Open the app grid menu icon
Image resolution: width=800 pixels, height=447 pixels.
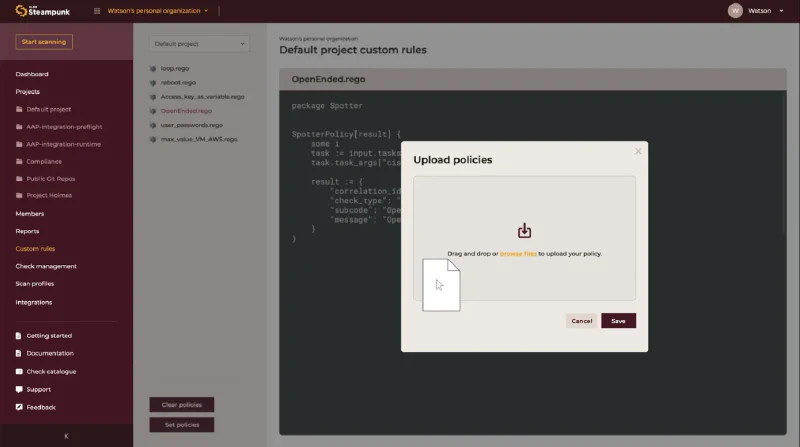pos(97,11)
